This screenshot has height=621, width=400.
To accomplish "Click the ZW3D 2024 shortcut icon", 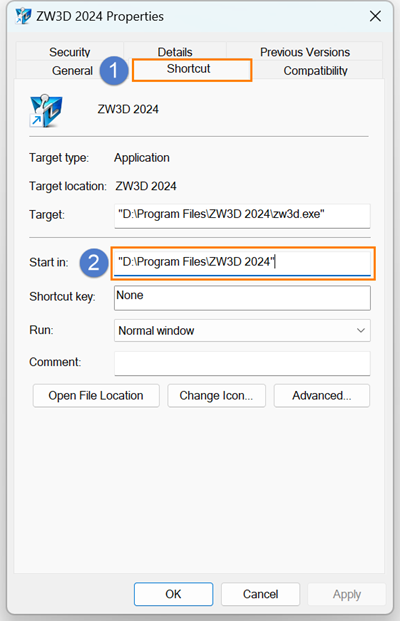I will point(46,111).
